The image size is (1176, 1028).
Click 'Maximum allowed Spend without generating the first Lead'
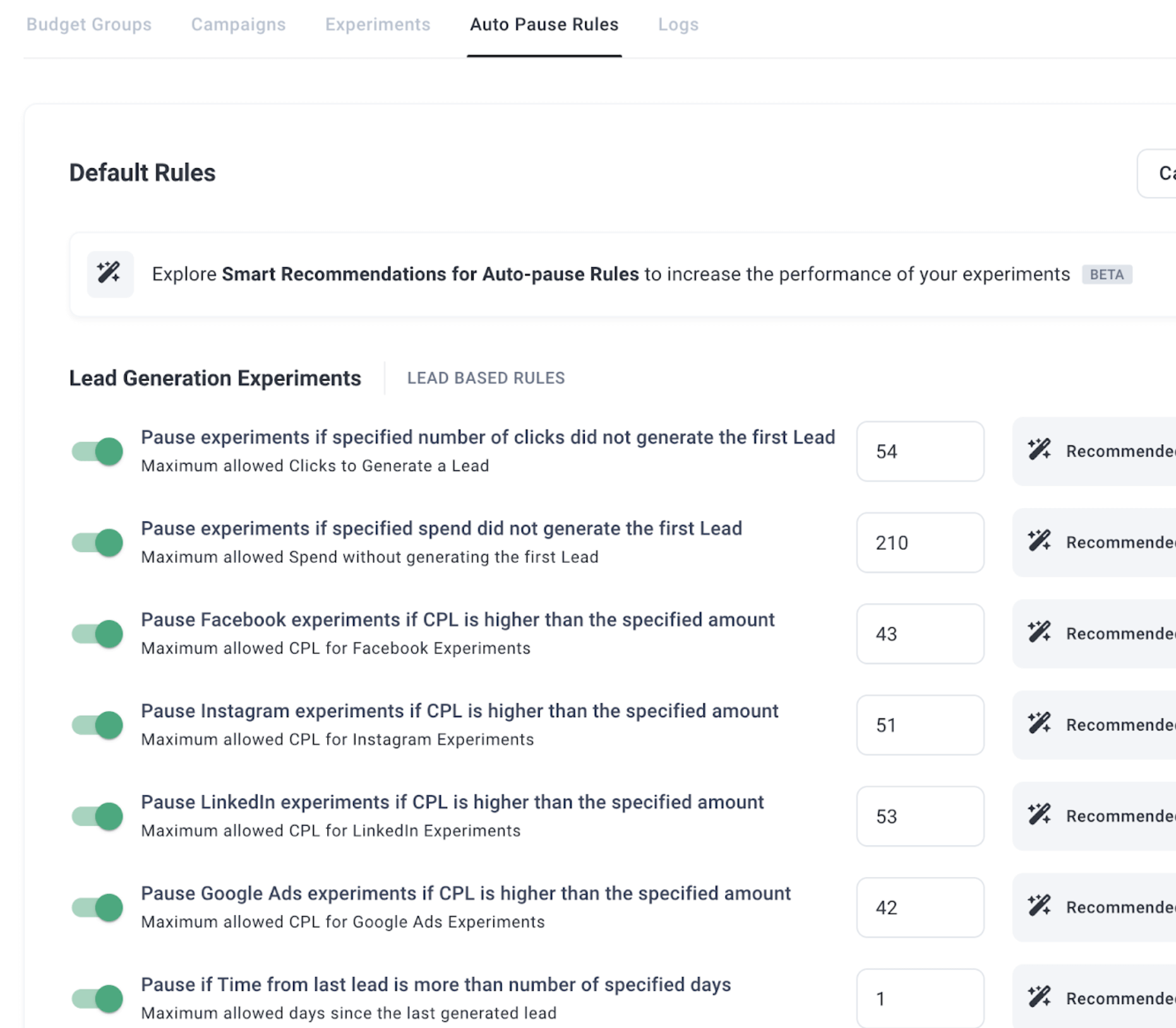tap(369, 557)
